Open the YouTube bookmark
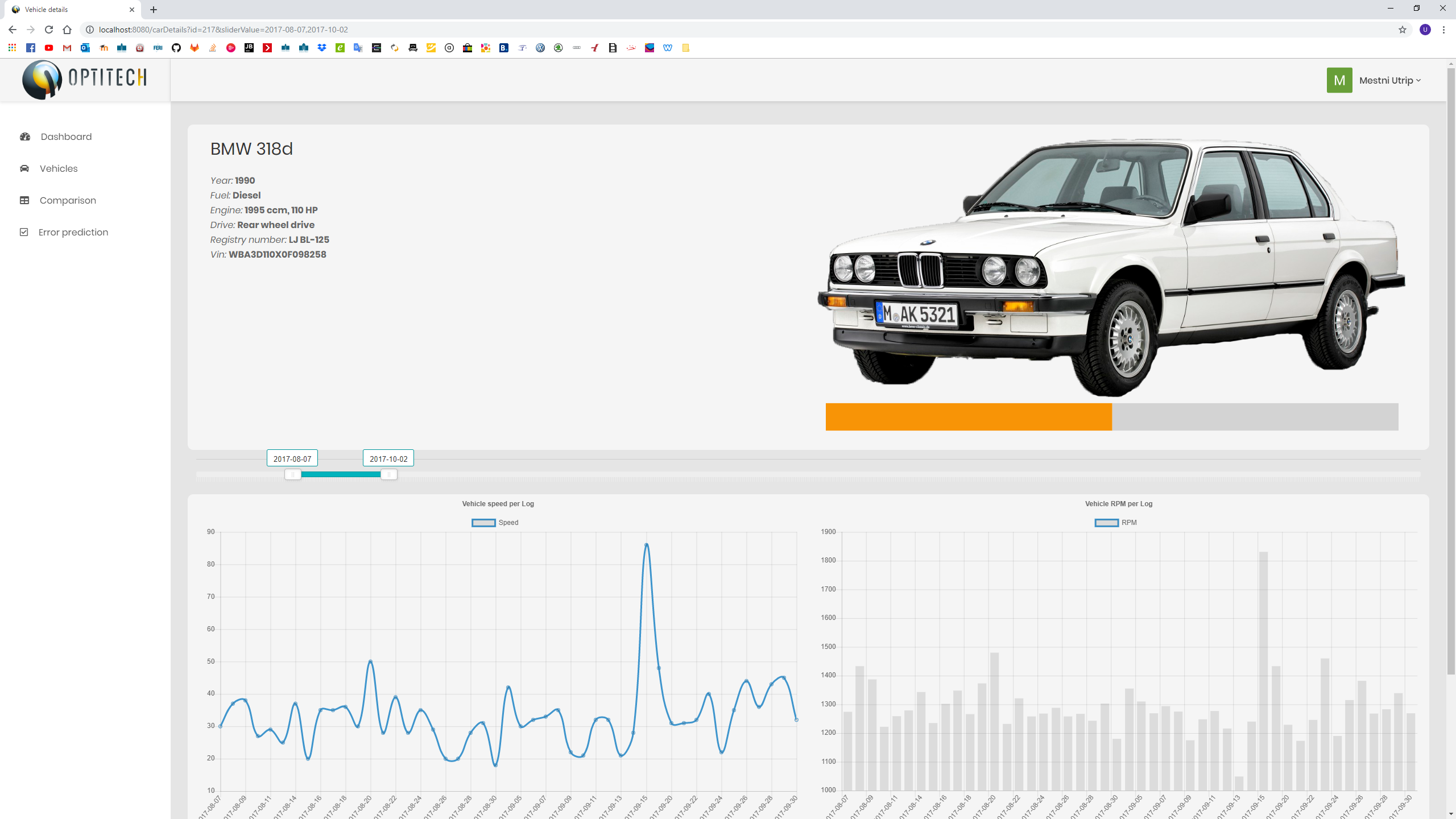Image resolution: width=1456 pixels, height=819 pixels. click(x=49, y=48)
